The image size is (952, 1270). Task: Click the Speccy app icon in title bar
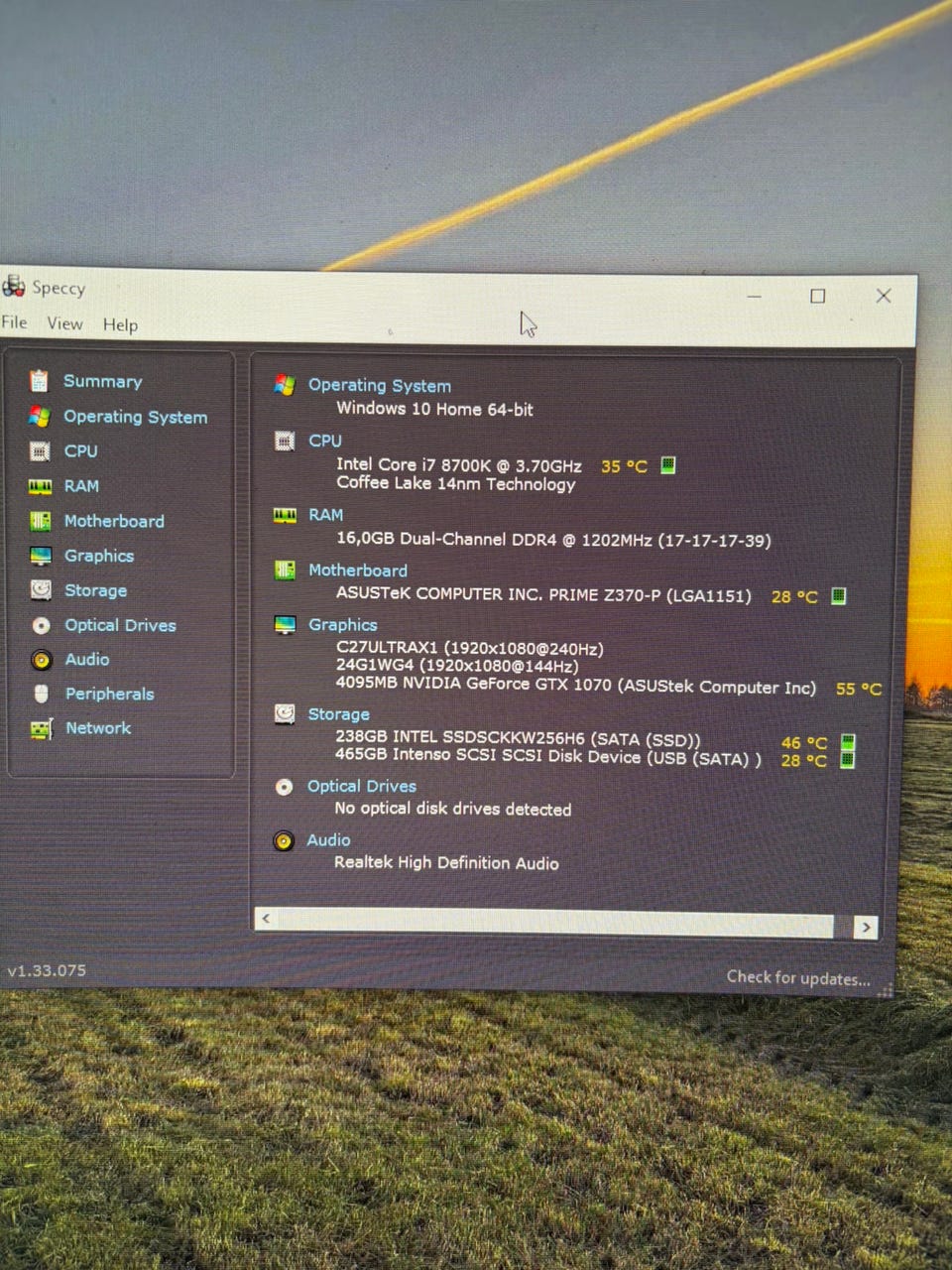[x=13, y=287]
